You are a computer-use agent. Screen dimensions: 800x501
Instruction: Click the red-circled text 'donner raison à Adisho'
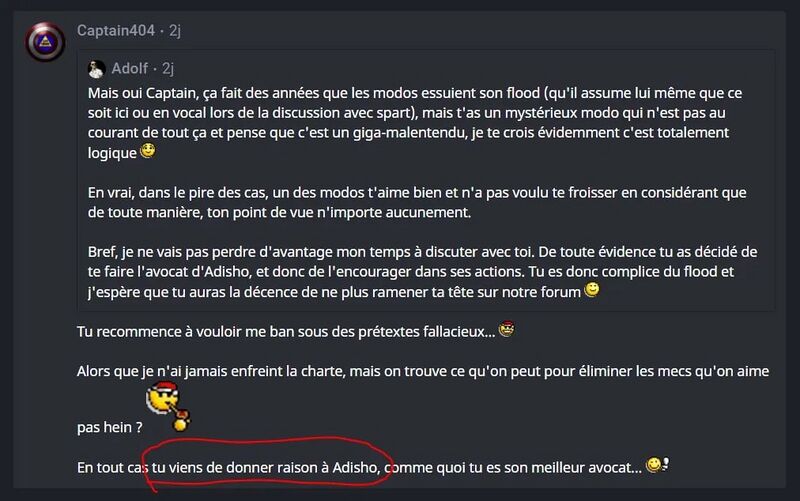click(x=301, y=467)
